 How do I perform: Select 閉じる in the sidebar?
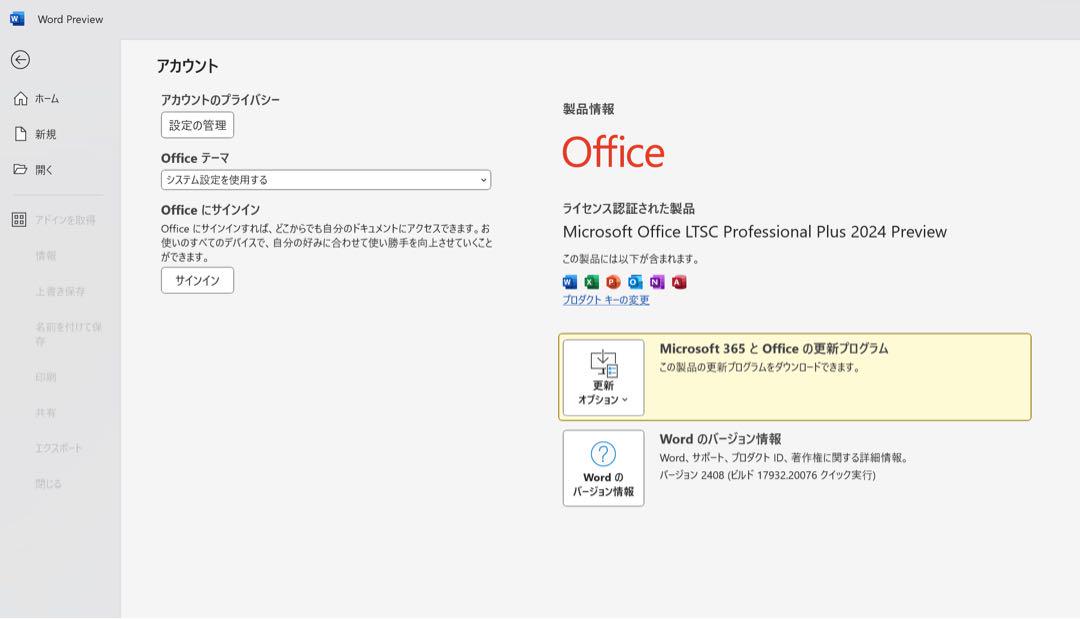48,484
